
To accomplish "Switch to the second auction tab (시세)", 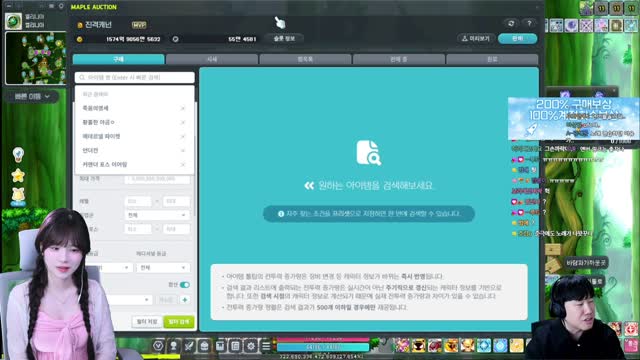I will [212, 59].
